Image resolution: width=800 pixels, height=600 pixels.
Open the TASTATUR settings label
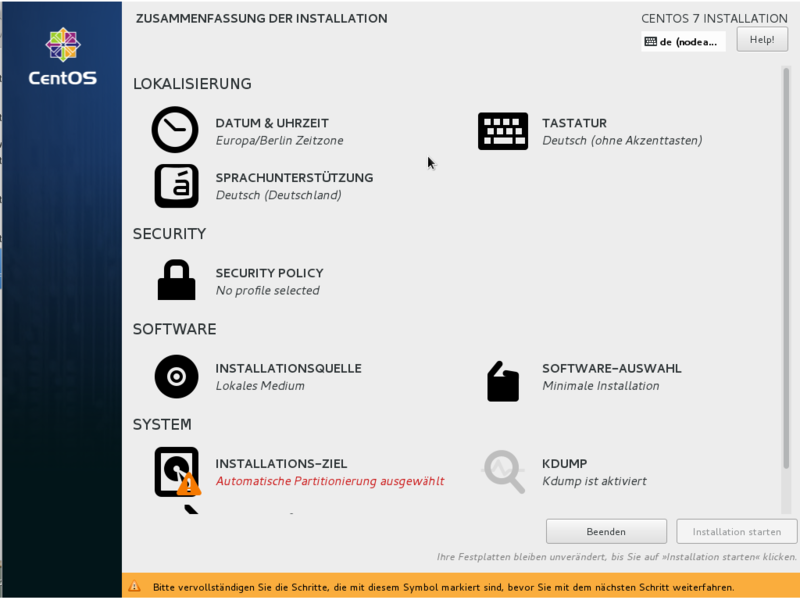574,123
